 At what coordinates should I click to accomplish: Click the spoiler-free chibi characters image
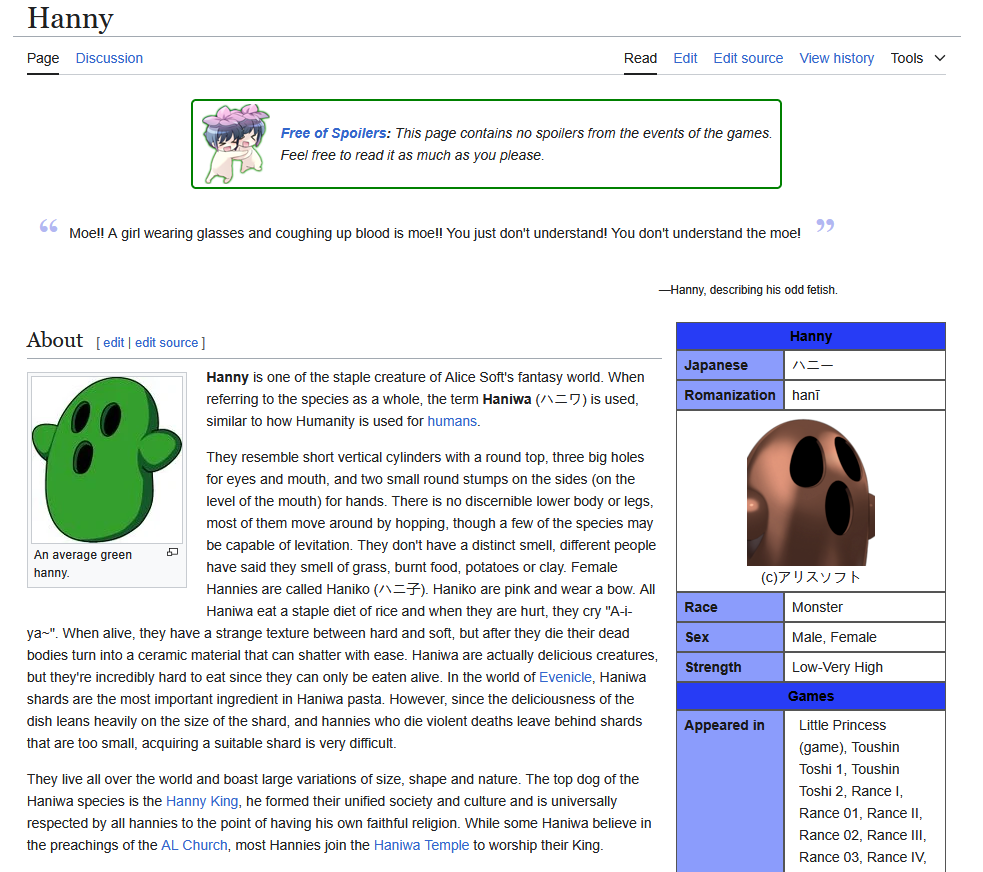click(x=235, y=144)
